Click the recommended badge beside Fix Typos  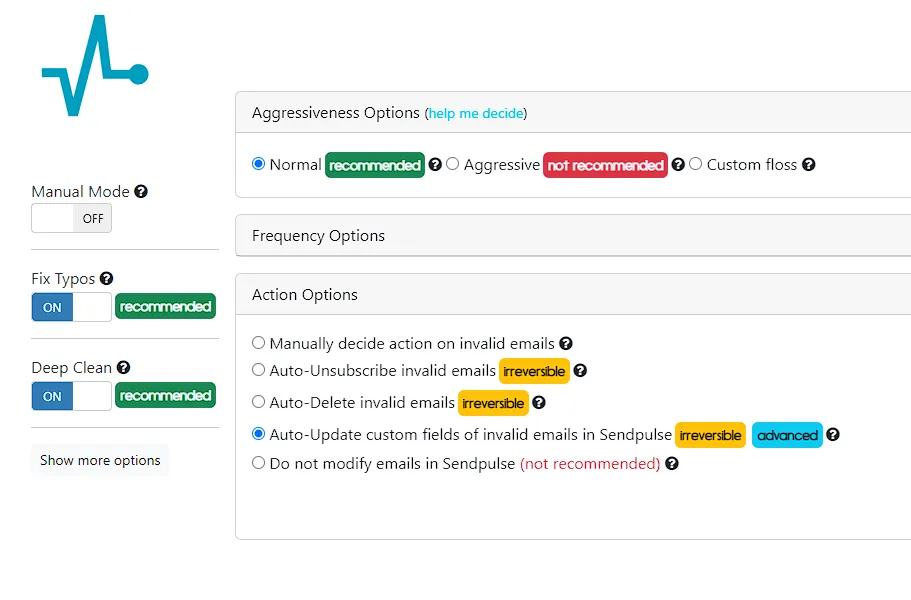pyautogui.click(x=166, y=307)
